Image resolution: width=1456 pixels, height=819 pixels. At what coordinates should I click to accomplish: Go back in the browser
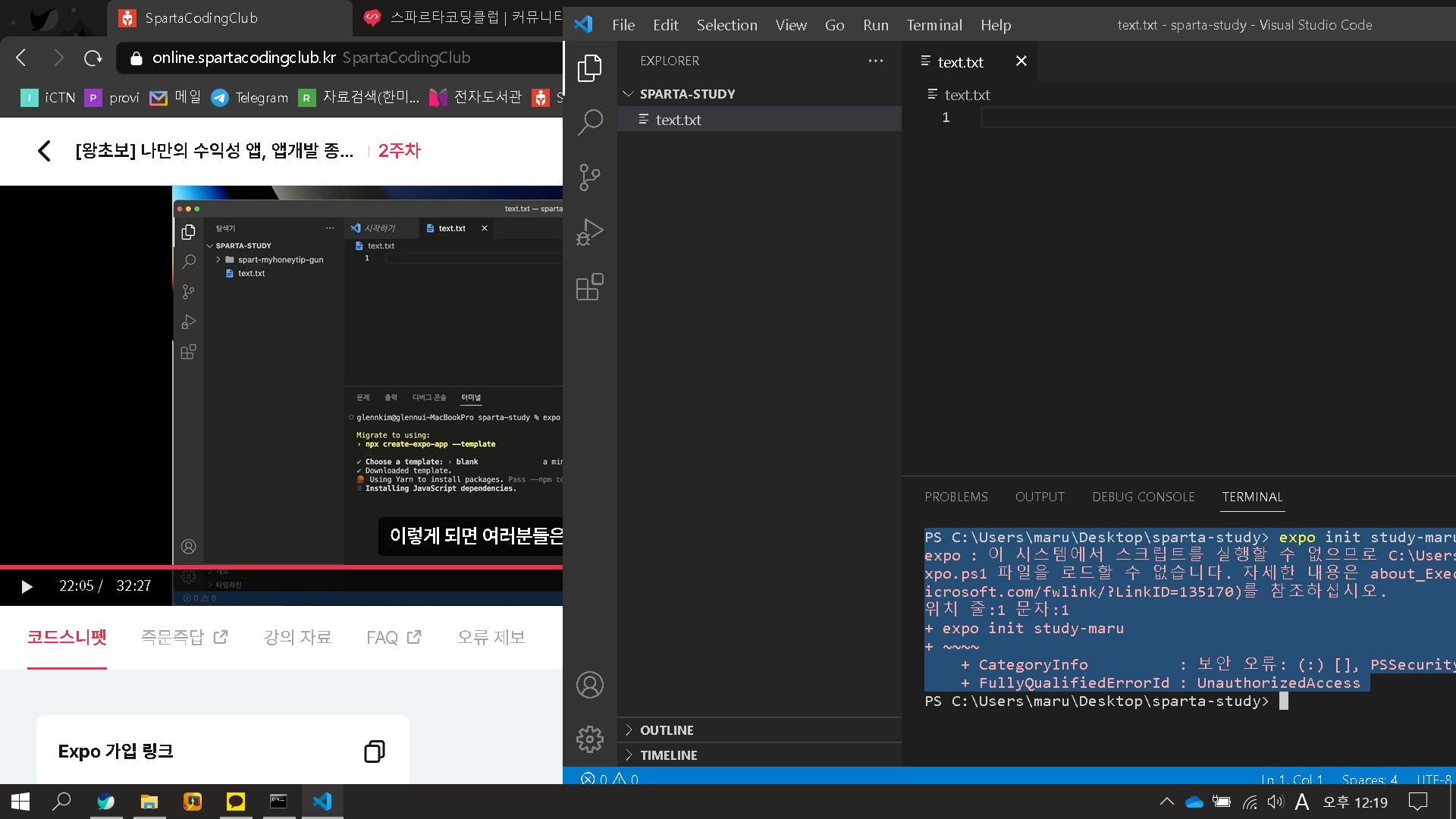(x=21, y=58)
